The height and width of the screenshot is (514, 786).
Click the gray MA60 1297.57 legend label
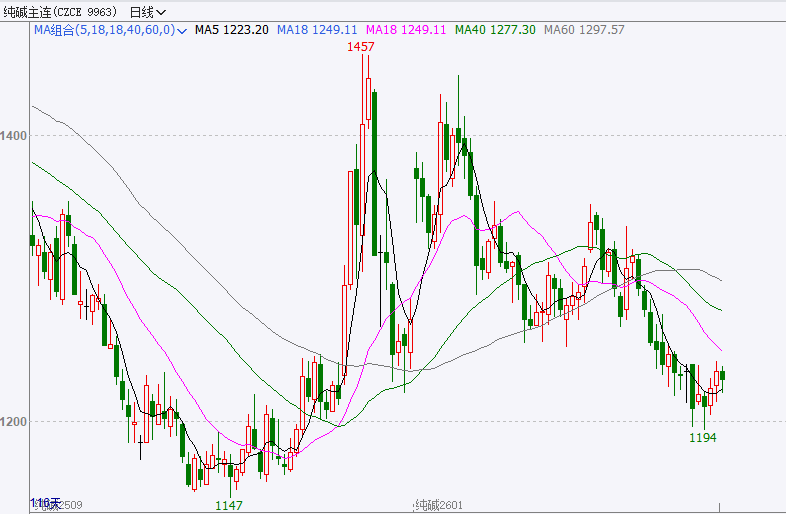584,30
